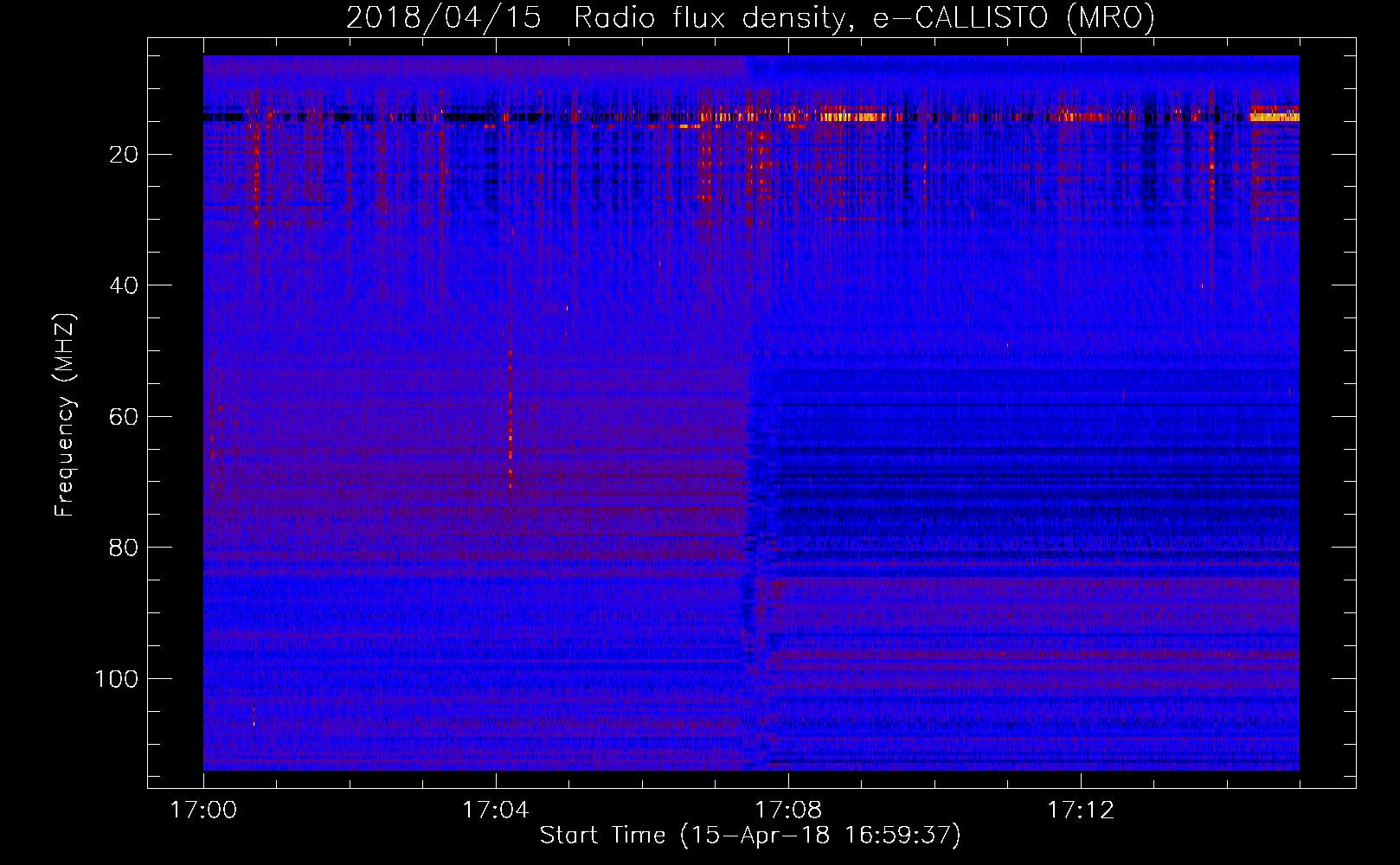Select the '17:08' time tick label

click(x=788, y=811)
